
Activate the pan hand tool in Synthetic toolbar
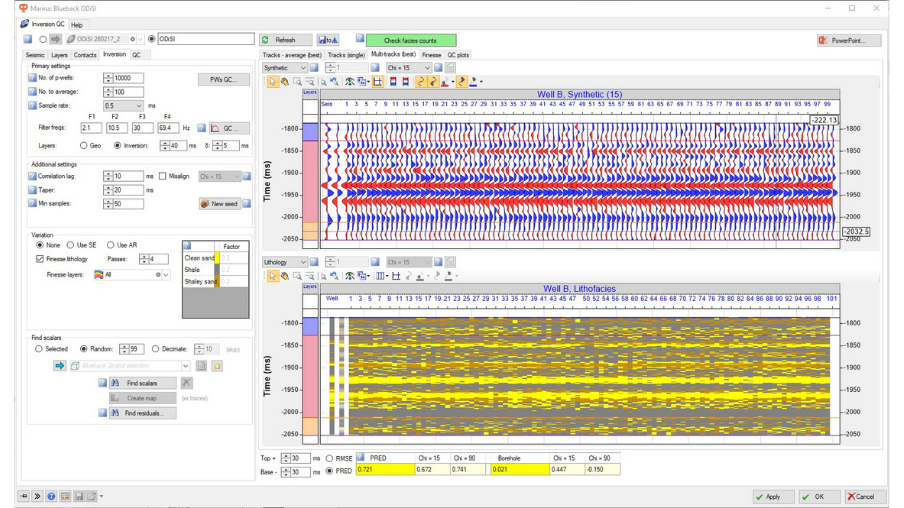[x=285, y=82]
